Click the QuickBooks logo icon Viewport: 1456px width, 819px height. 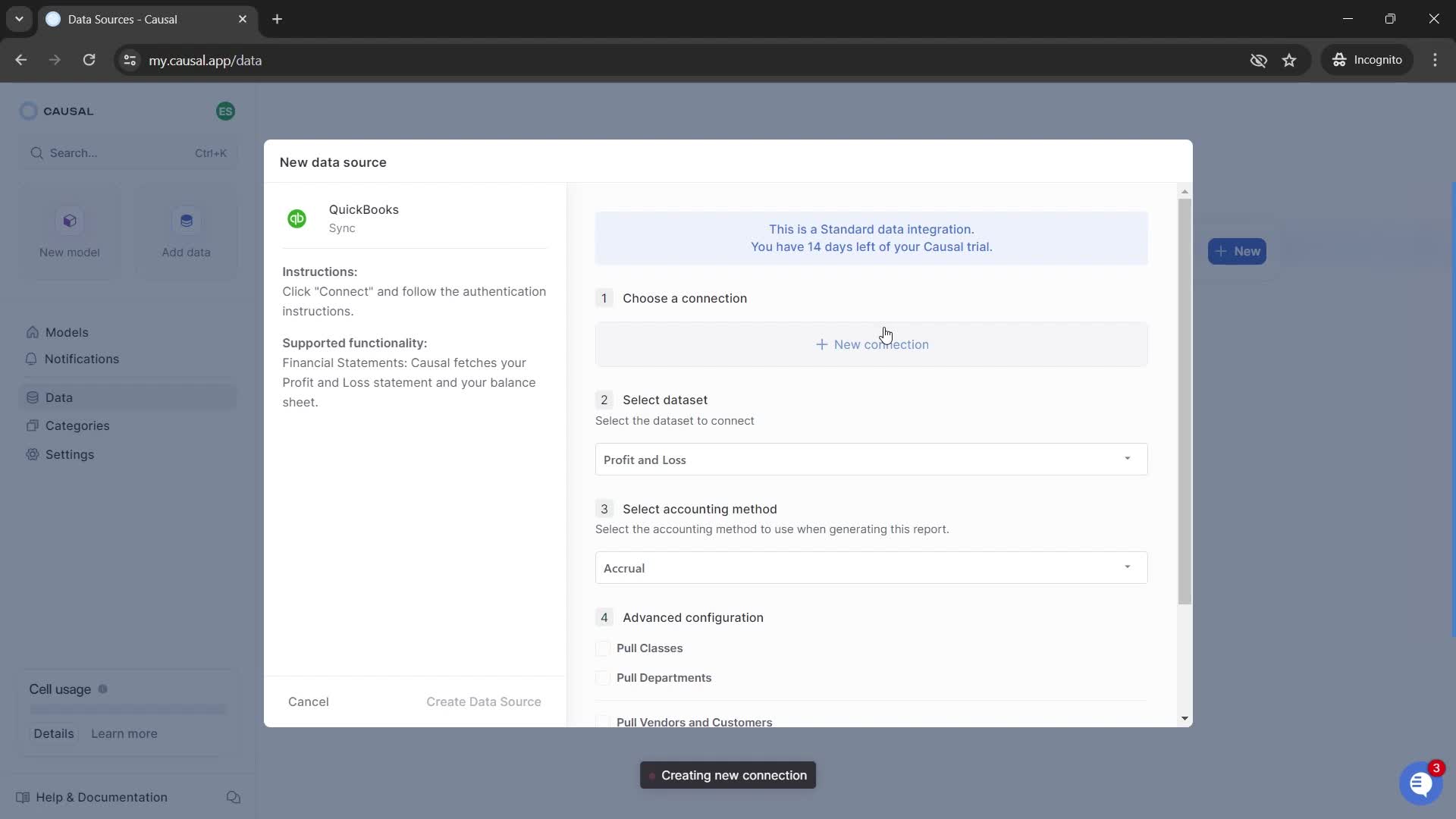(297, 218)
